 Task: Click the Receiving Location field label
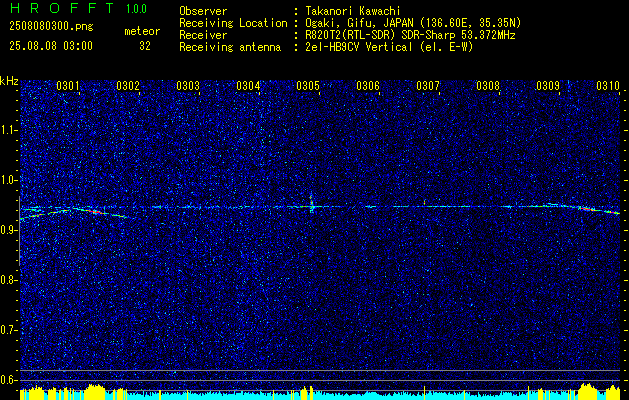[233, 23]
